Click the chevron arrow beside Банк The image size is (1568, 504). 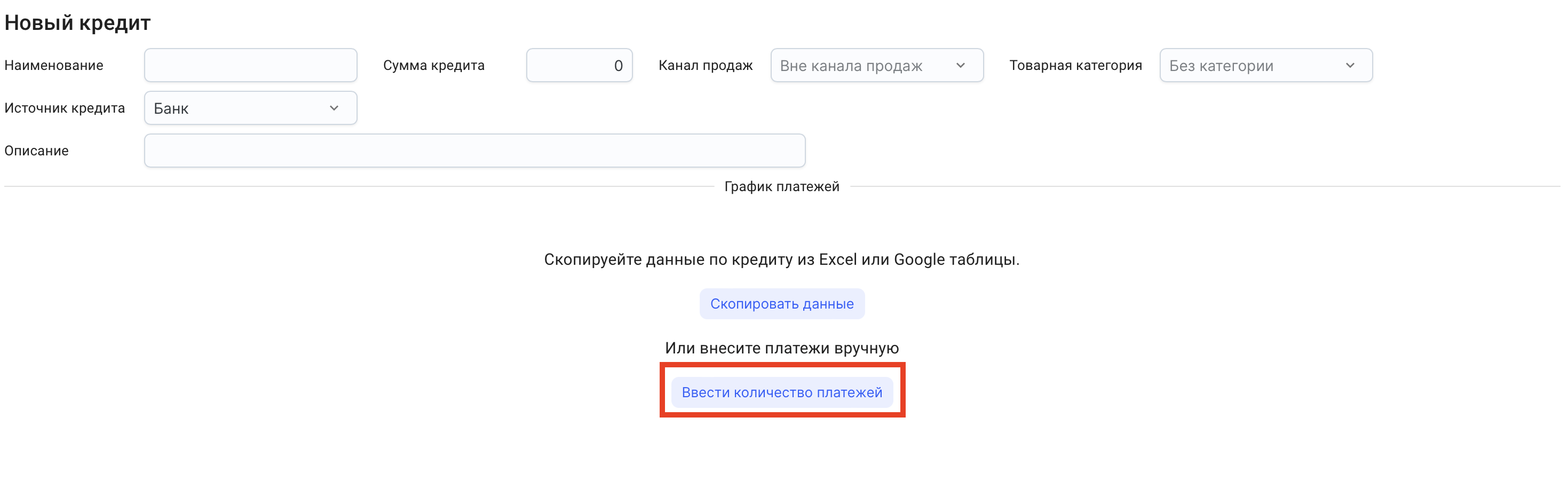(x=334, y=108)
